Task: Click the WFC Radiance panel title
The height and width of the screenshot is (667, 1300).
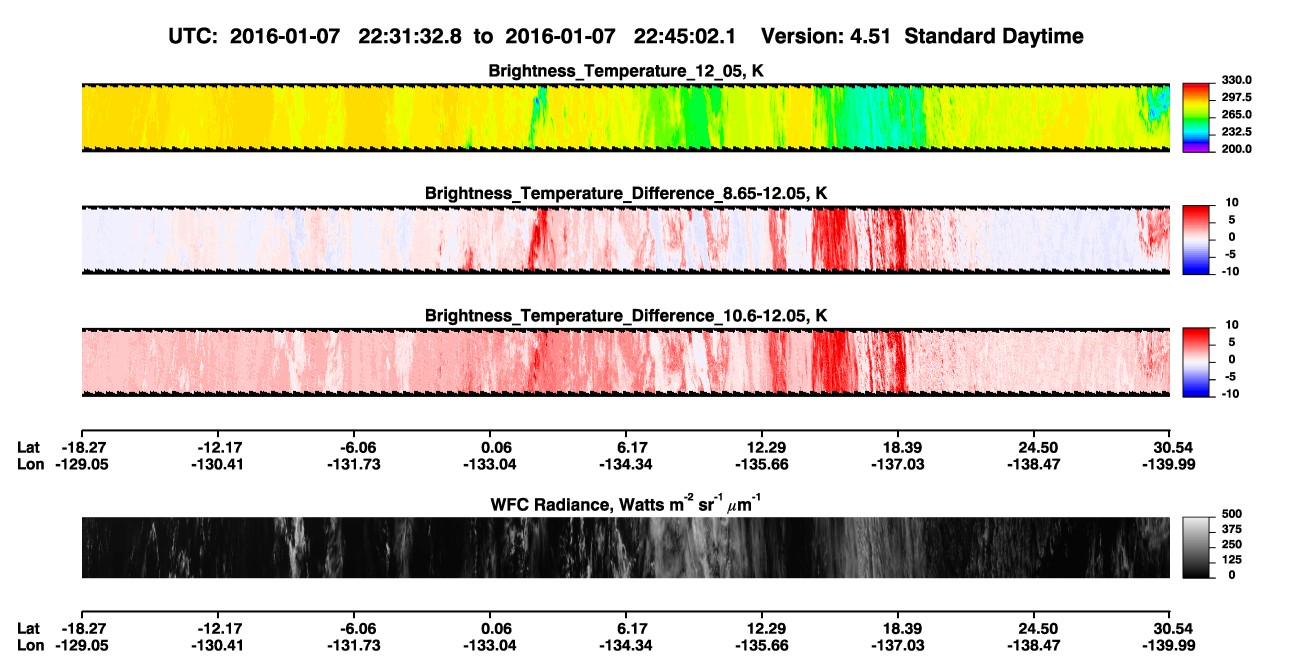Action: pyautogui.click(x=626, y=504)
